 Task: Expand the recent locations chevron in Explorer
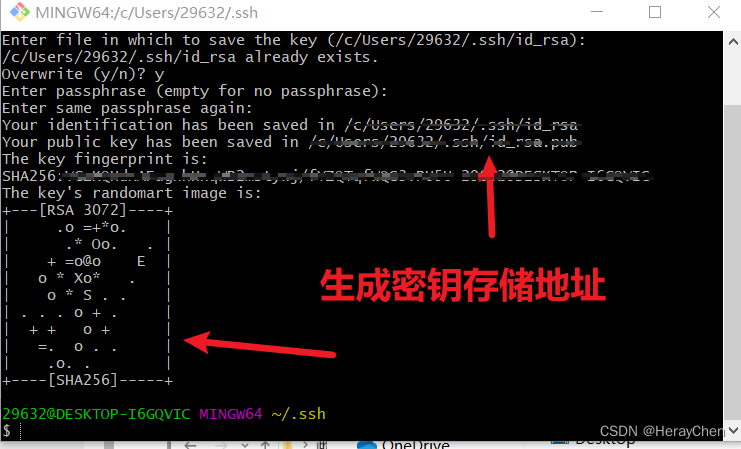pos(245,445)
